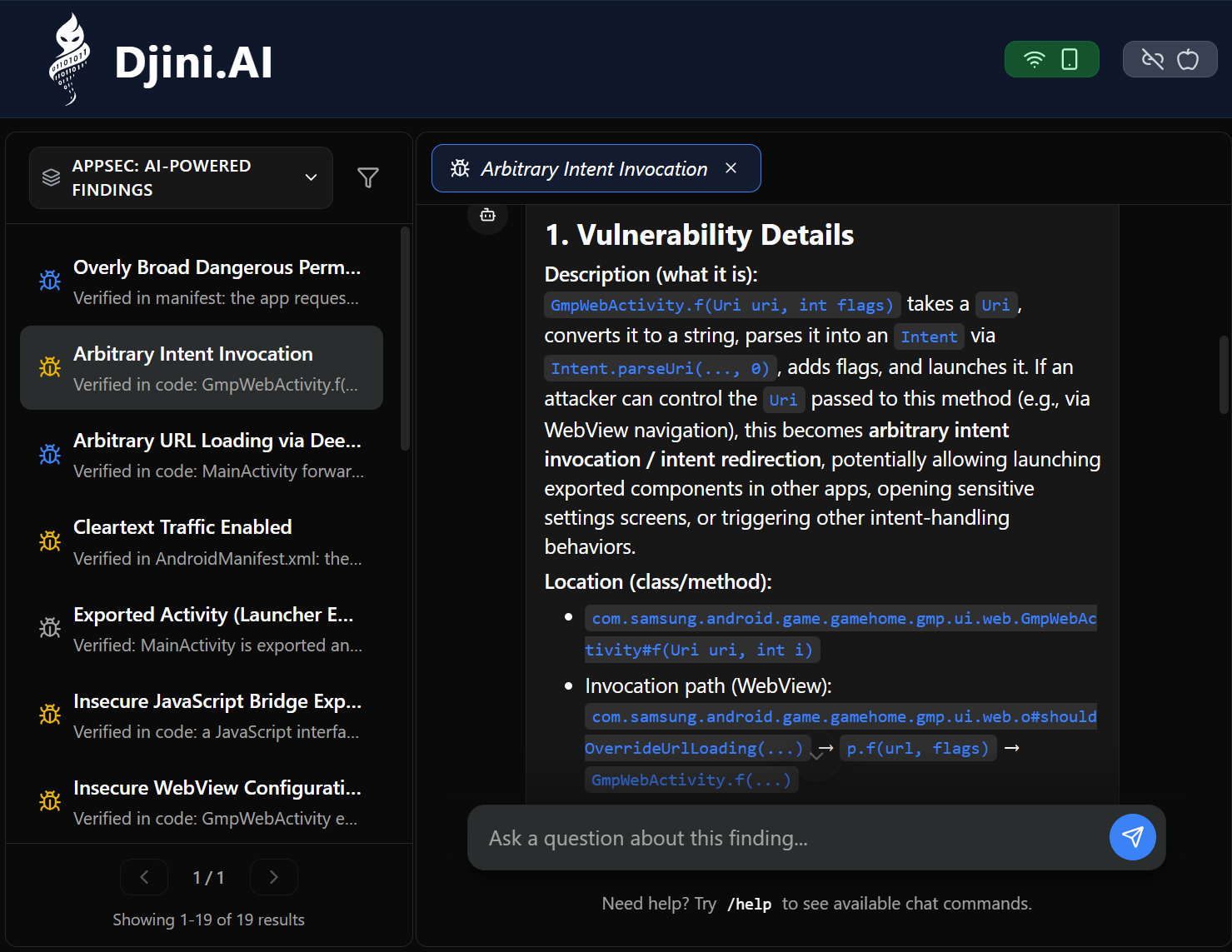The height and width of the screenshot is (952, 1232).
Task: Open the Exported Activity (Launcher E... finding
Action: coord(202,629)
